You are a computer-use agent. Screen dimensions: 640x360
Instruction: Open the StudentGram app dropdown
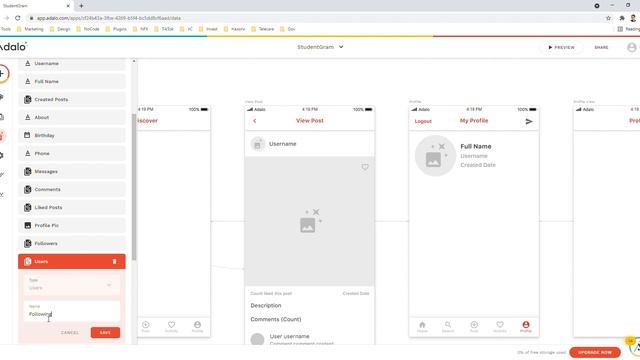(320, 47)
